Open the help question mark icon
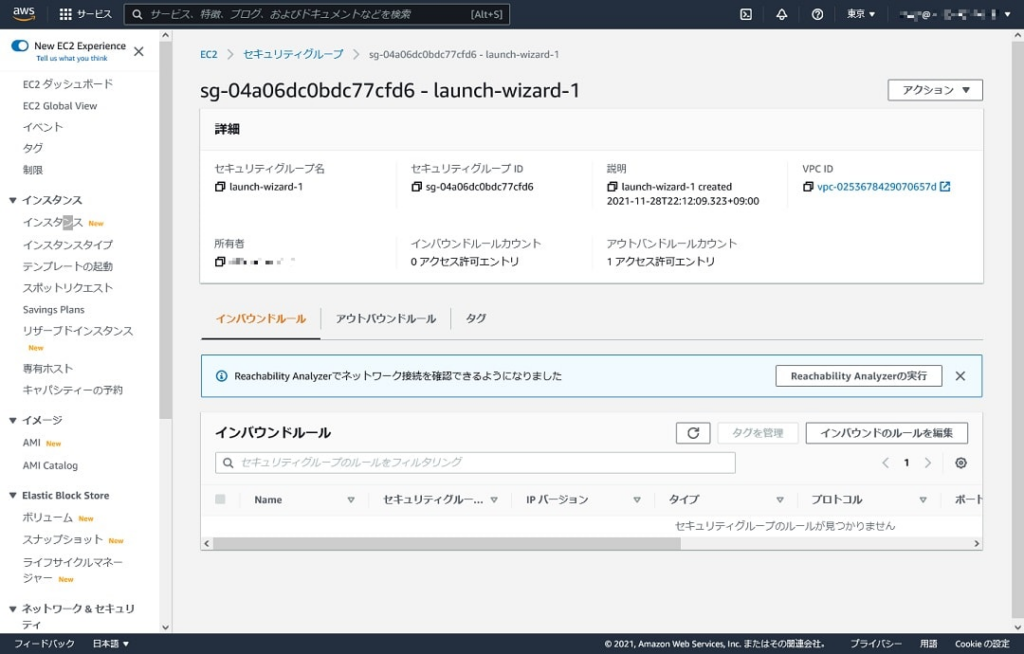 [817, 14]
